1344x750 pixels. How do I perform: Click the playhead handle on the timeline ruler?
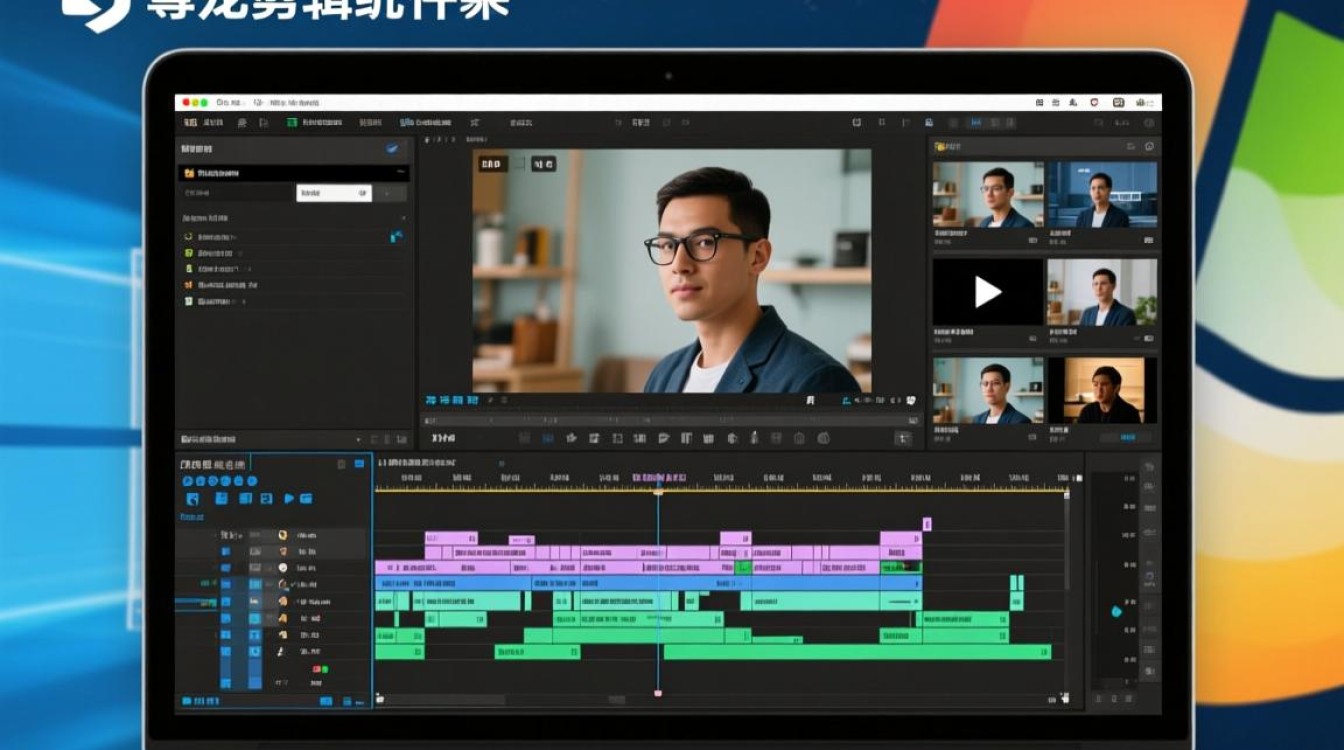(x=658, y=491)
